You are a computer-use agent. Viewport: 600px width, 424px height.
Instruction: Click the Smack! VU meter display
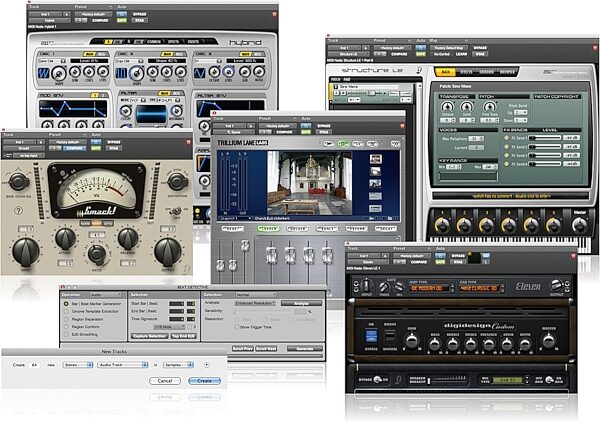tap(96, 190)
